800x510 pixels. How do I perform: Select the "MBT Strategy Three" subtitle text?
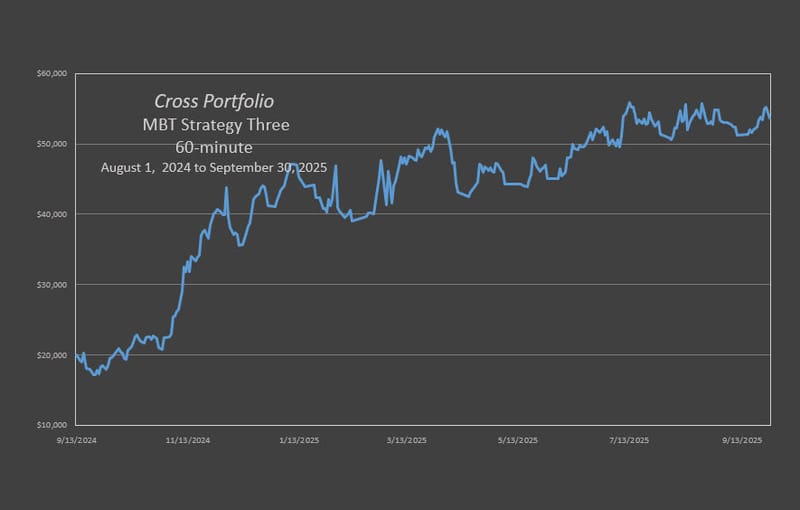[214, 125]
